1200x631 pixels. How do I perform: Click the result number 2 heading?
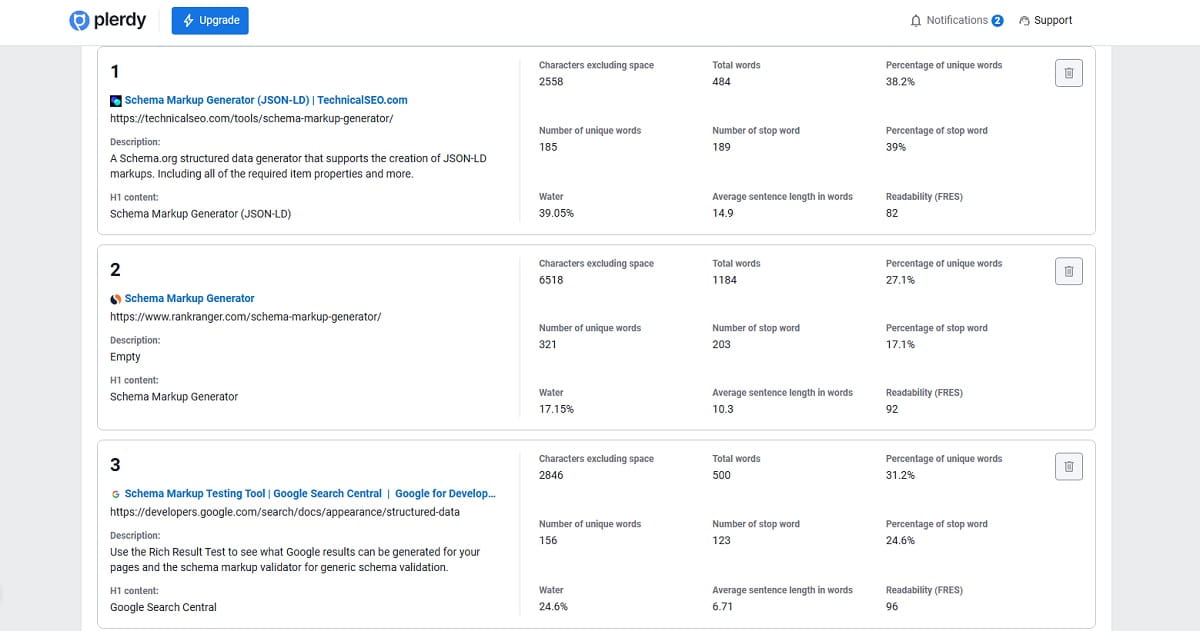pos(114,269)
